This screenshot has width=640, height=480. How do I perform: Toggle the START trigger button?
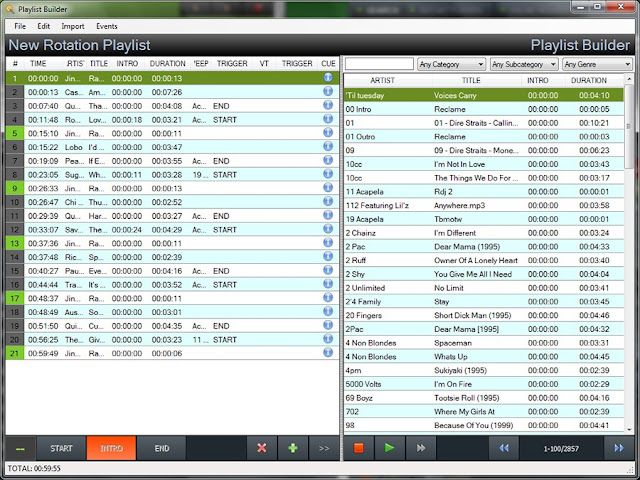[x=62, y=448]
